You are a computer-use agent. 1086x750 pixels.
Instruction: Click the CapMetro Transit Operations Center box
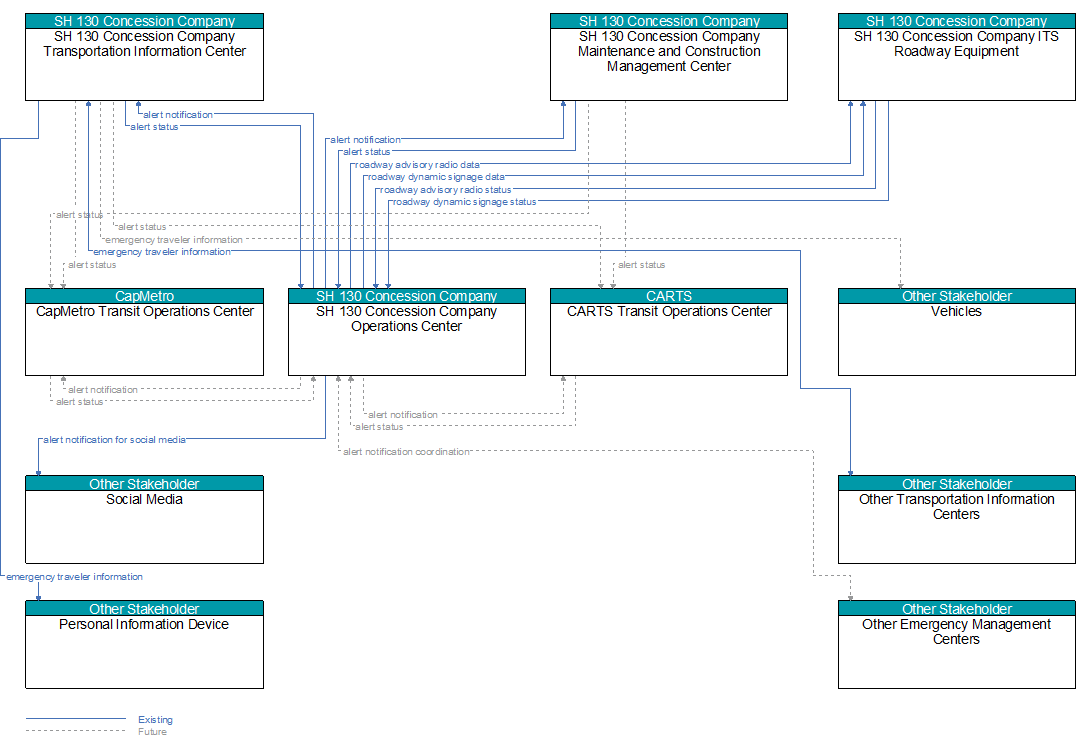point(144,332)
